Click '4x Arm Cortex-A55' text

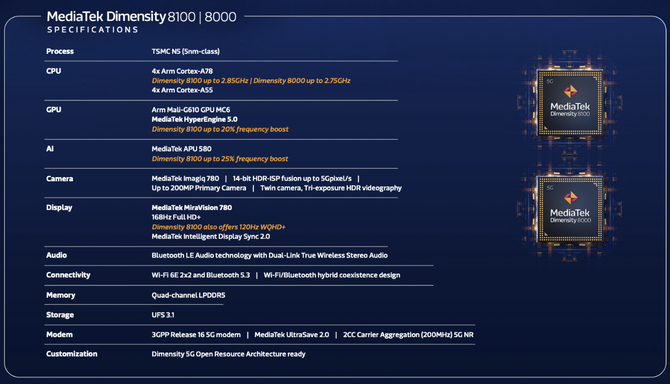[x=182, y=90]
